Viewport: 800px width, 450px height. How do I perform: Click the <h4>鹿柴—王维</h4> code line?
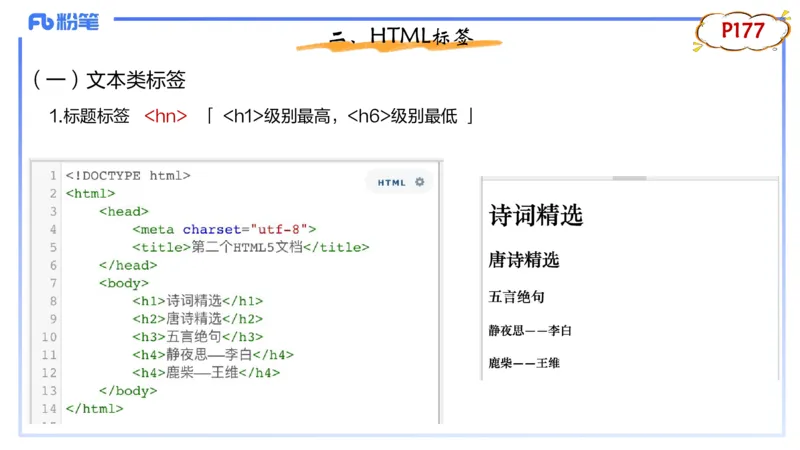tap(206, 373)
